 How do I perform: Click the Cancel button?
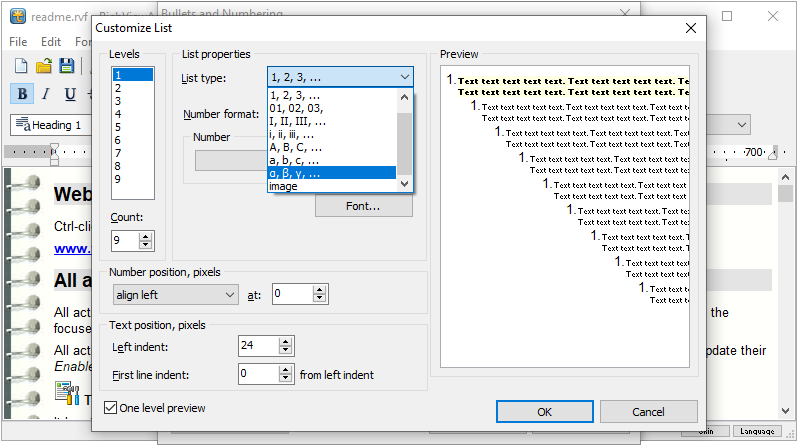point(647,411)
